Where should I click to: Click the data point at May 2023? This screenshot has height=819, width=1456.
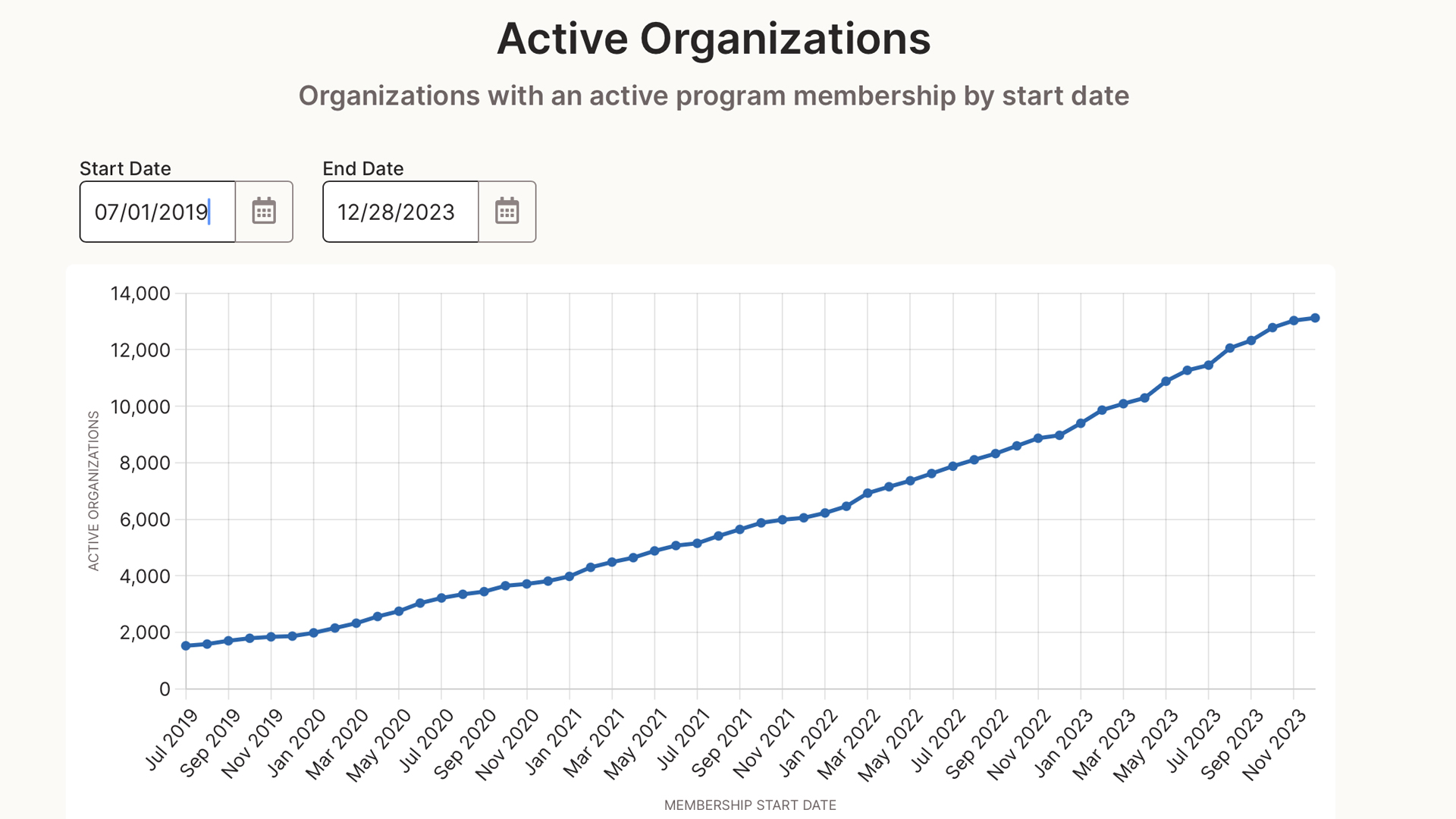1166,381
